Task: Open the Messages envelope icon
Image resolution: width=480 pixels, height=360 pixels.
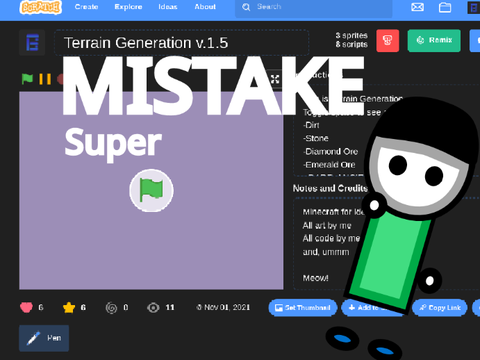Action: [x=417, y=7]
